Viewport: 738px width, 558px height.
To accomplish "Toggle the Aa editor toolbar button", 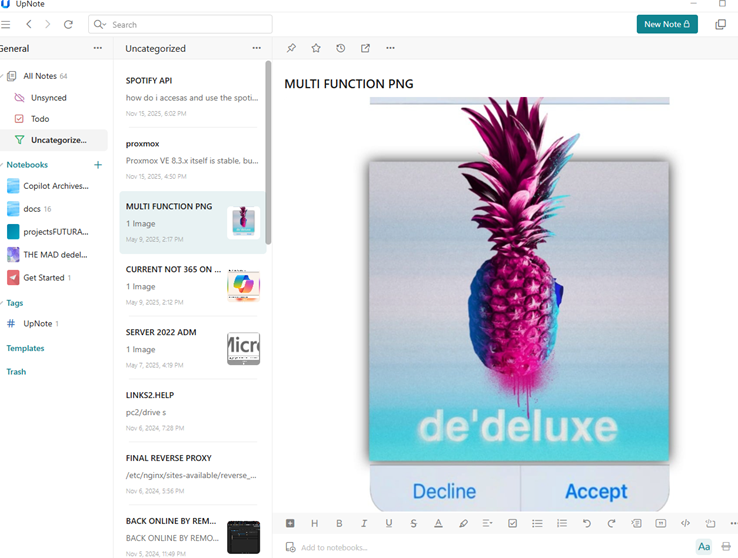I will [703, 547].
